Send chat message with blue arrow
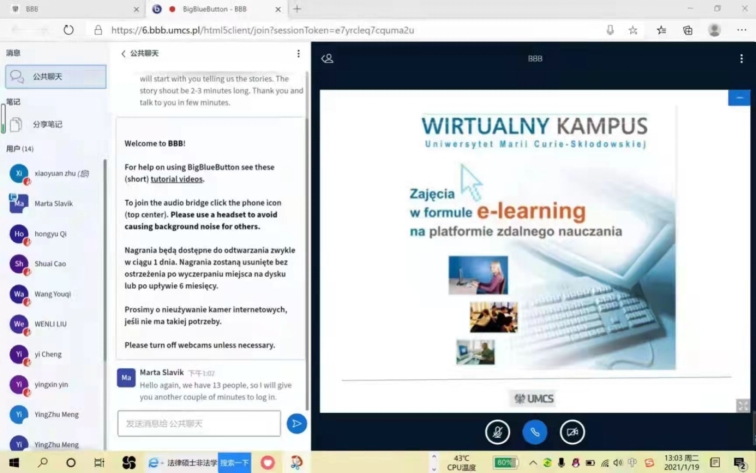756x473 pixels. point(296,424)
